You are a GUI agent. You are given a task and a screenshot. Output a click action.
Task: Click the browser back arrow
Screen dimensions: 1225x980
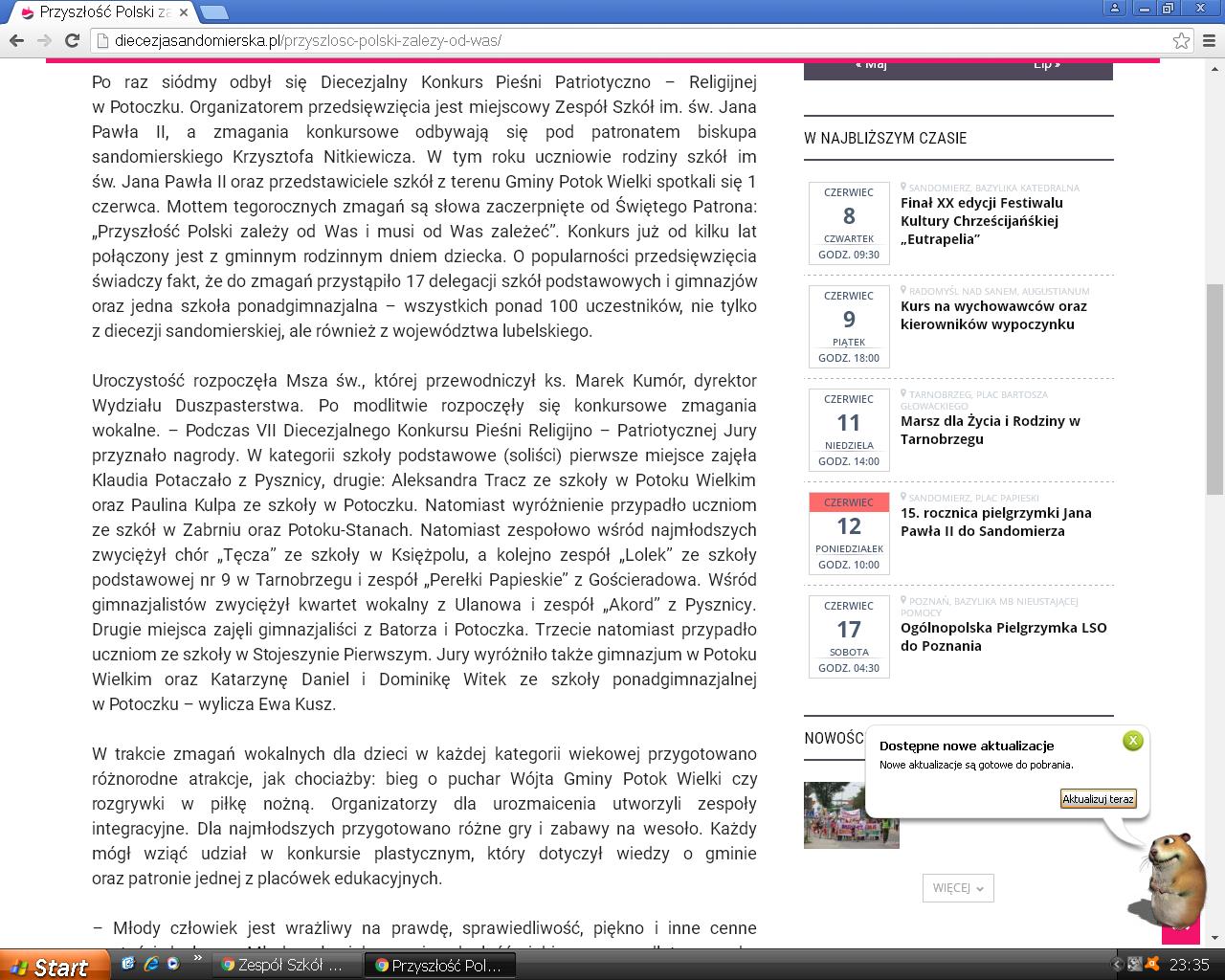(x=16, y=40)
